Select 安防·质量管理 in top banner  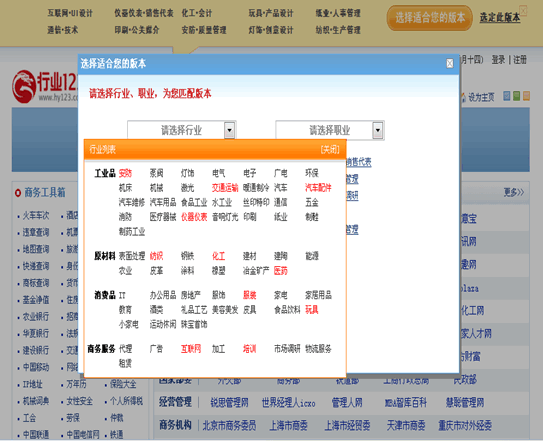click(204, 30)
